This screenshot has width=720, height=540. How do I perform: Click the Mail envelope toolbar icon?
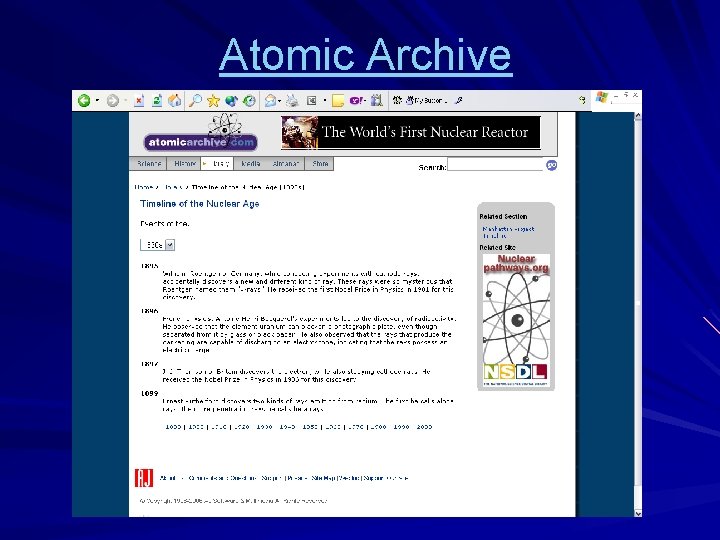pos(270,100)
